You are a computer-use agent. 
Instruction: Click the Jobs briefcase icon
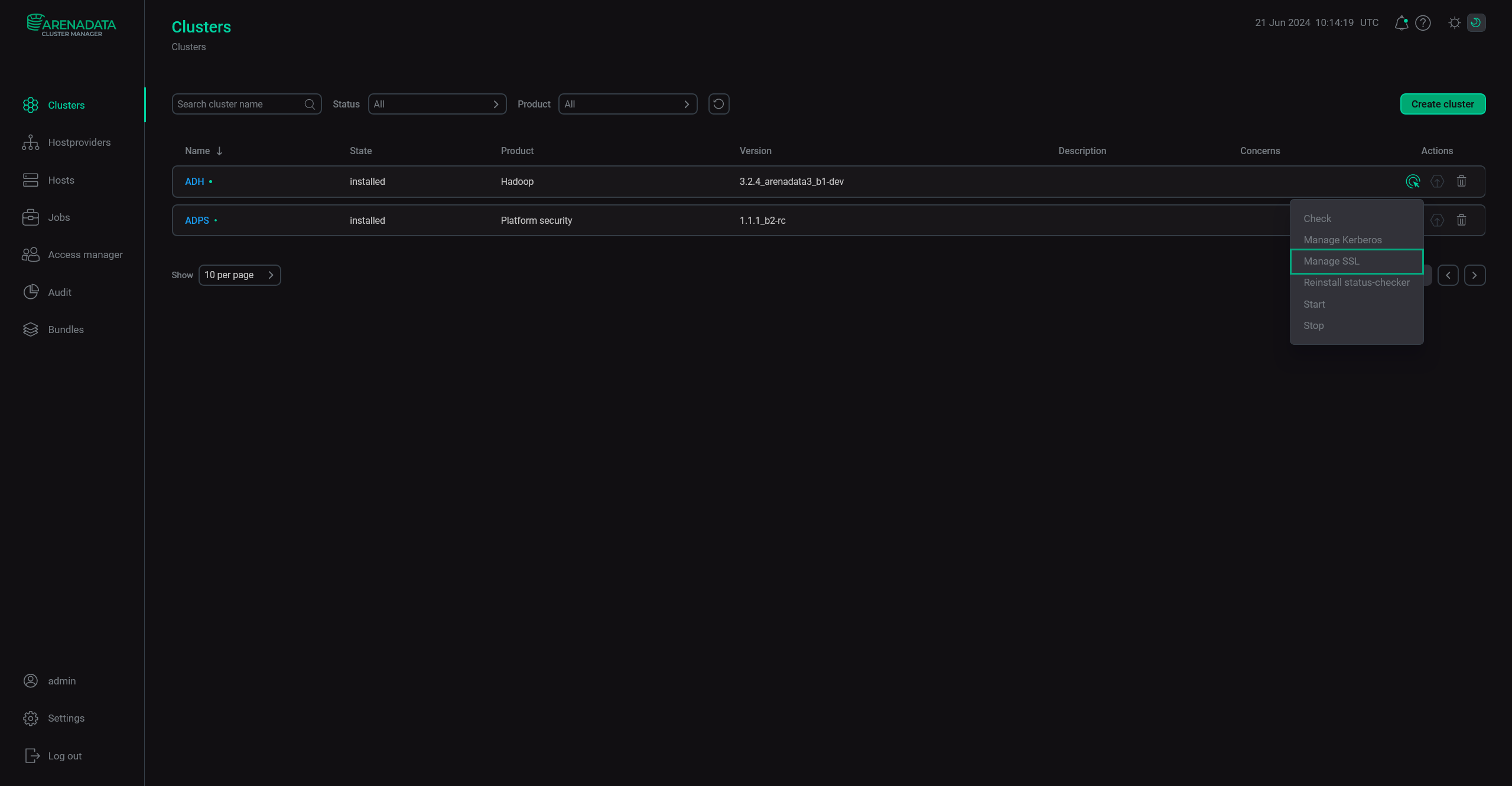[31, 217]
